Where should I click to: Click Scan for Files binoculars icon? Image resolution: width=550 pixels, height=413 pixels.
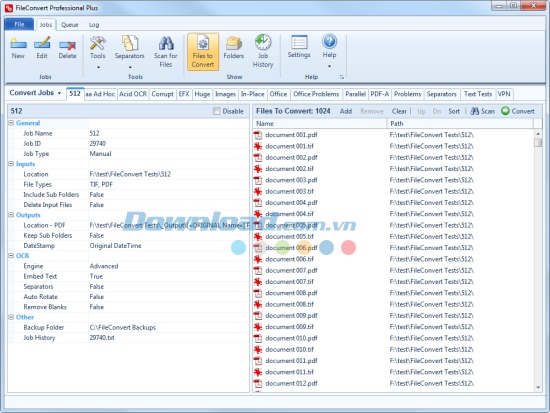[x=166, y=43]
